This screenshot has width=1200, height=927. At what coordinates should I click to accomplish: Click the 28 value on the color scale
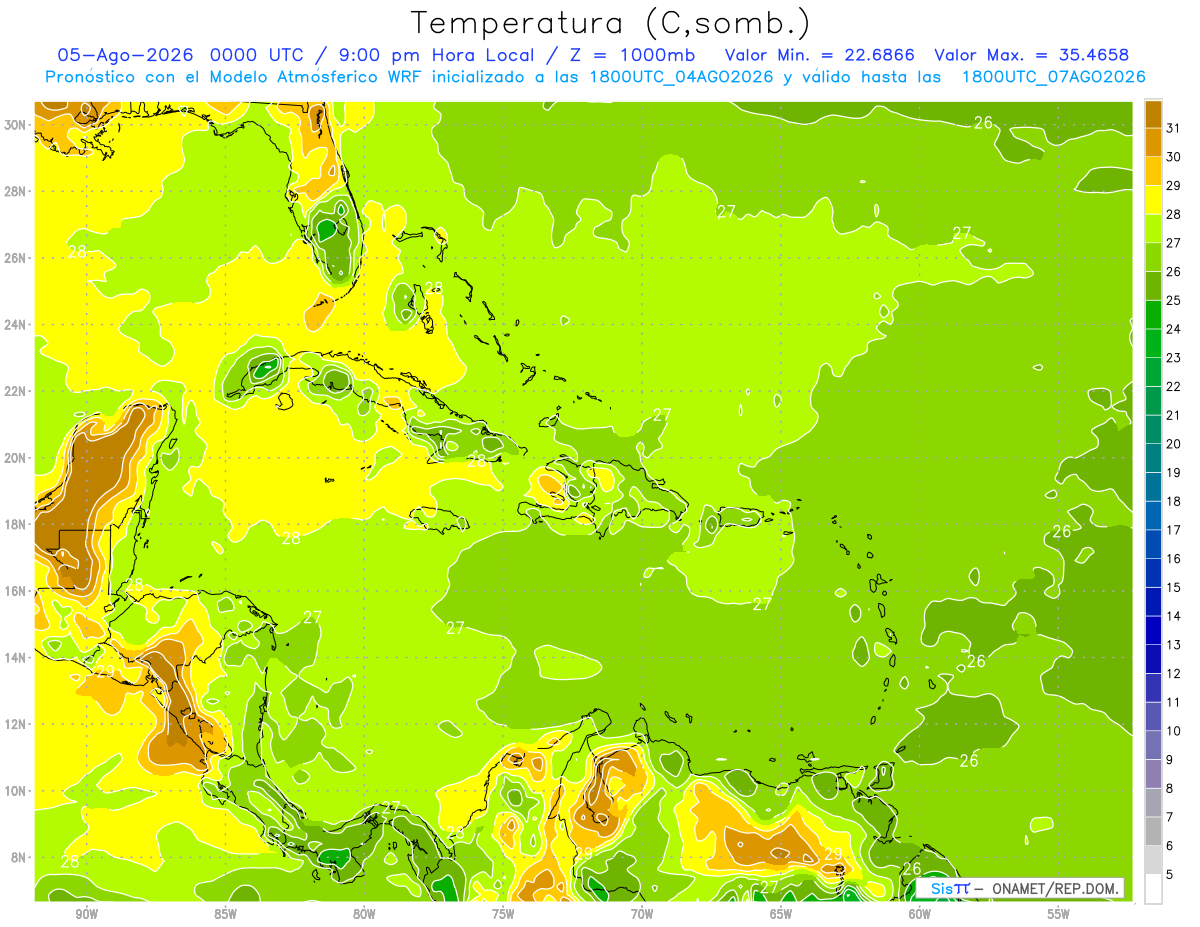tap(1173, 214)
